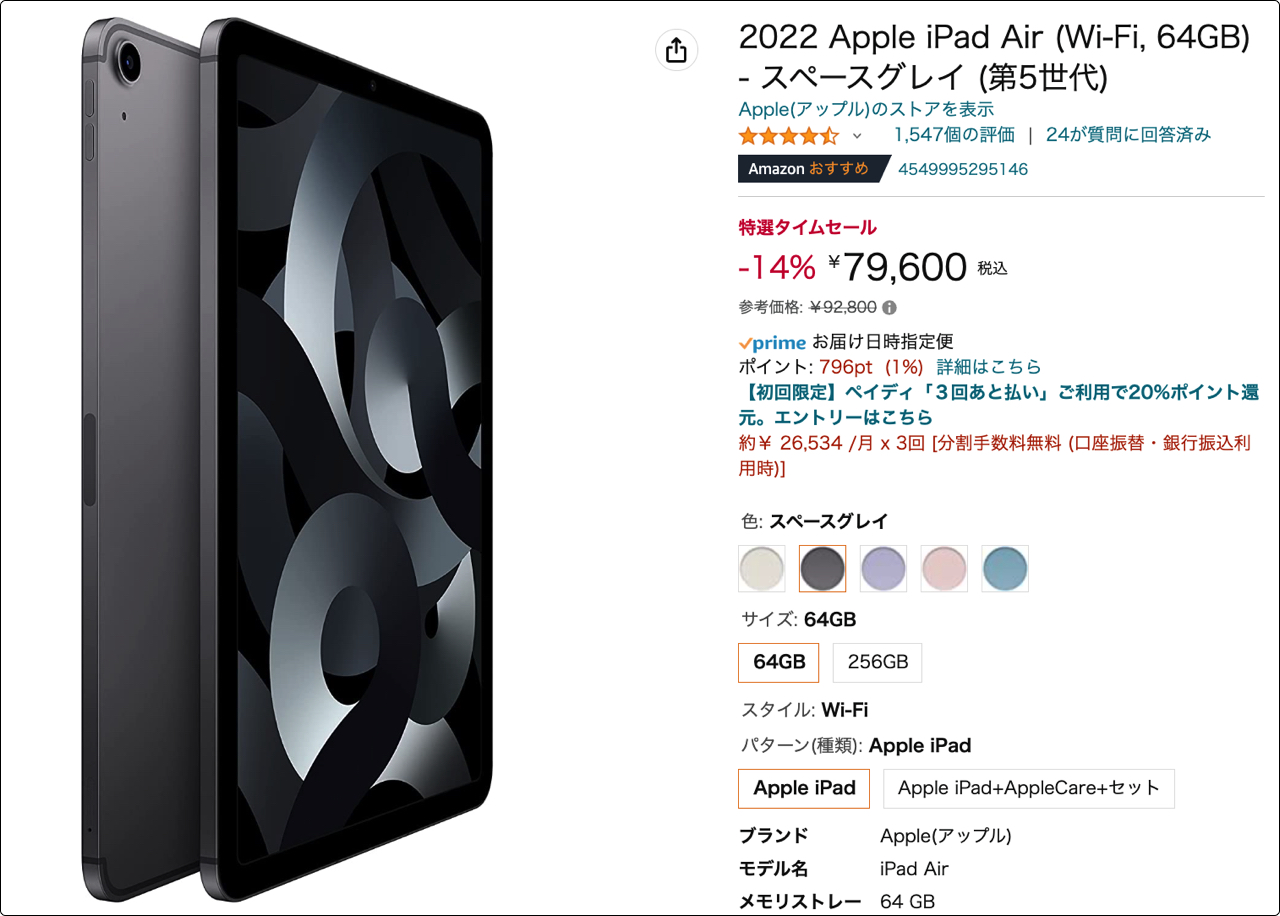Expand the rating breakdown chevron
Viewport: 1280px width, 916px height.
point(856,136)
